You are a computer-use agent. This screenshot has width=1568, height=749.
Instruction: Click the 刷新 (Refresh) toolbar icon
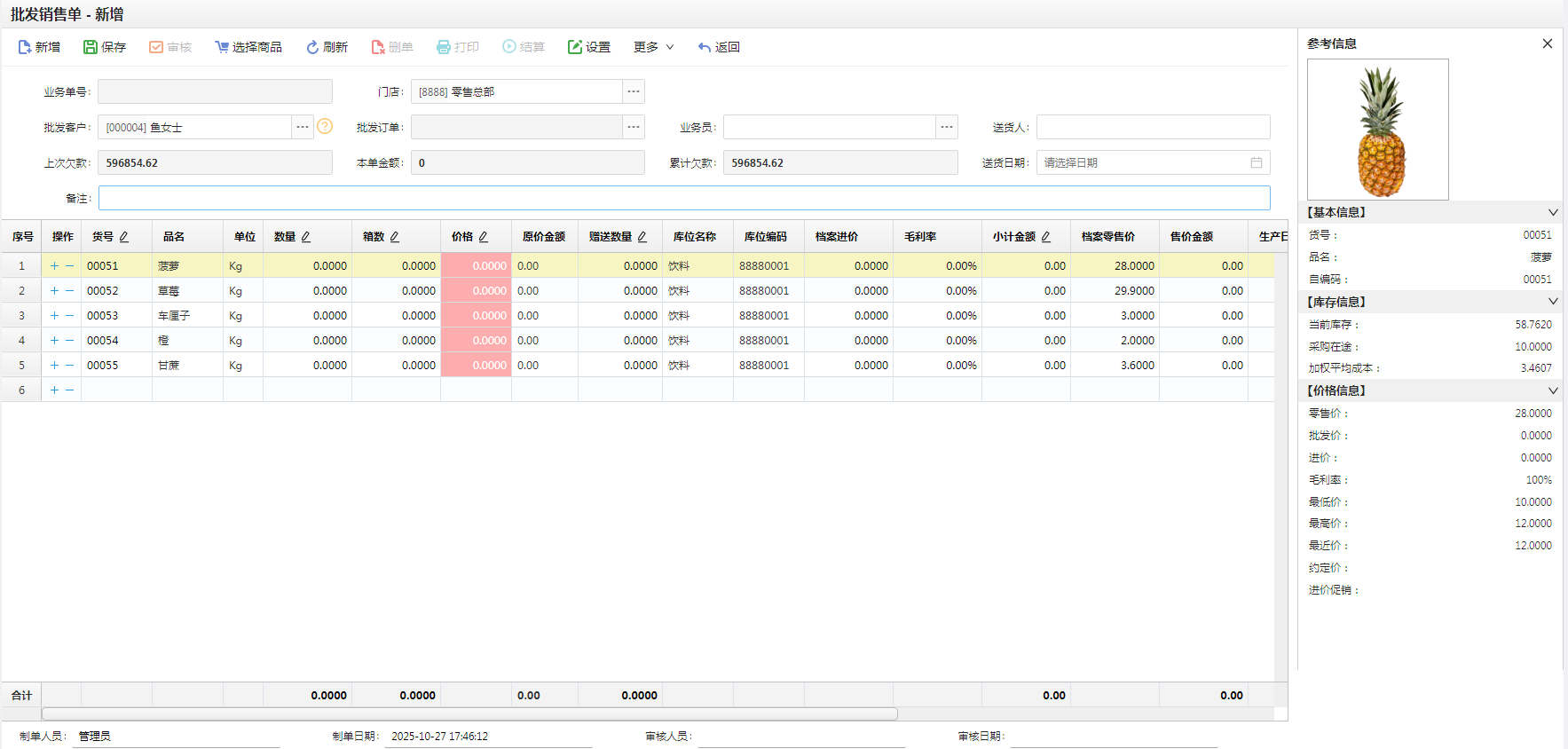[312, 47]
